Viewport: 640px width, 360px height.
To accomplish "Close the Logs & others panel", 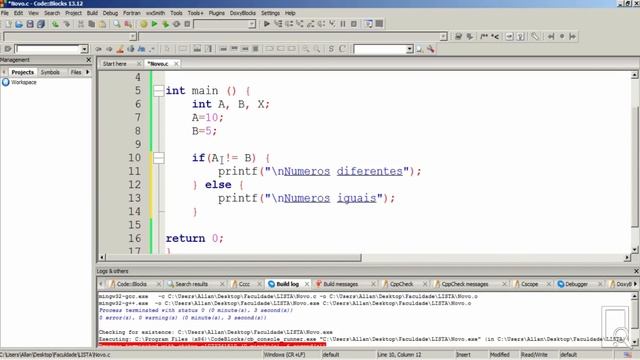I will pos(636,271).
